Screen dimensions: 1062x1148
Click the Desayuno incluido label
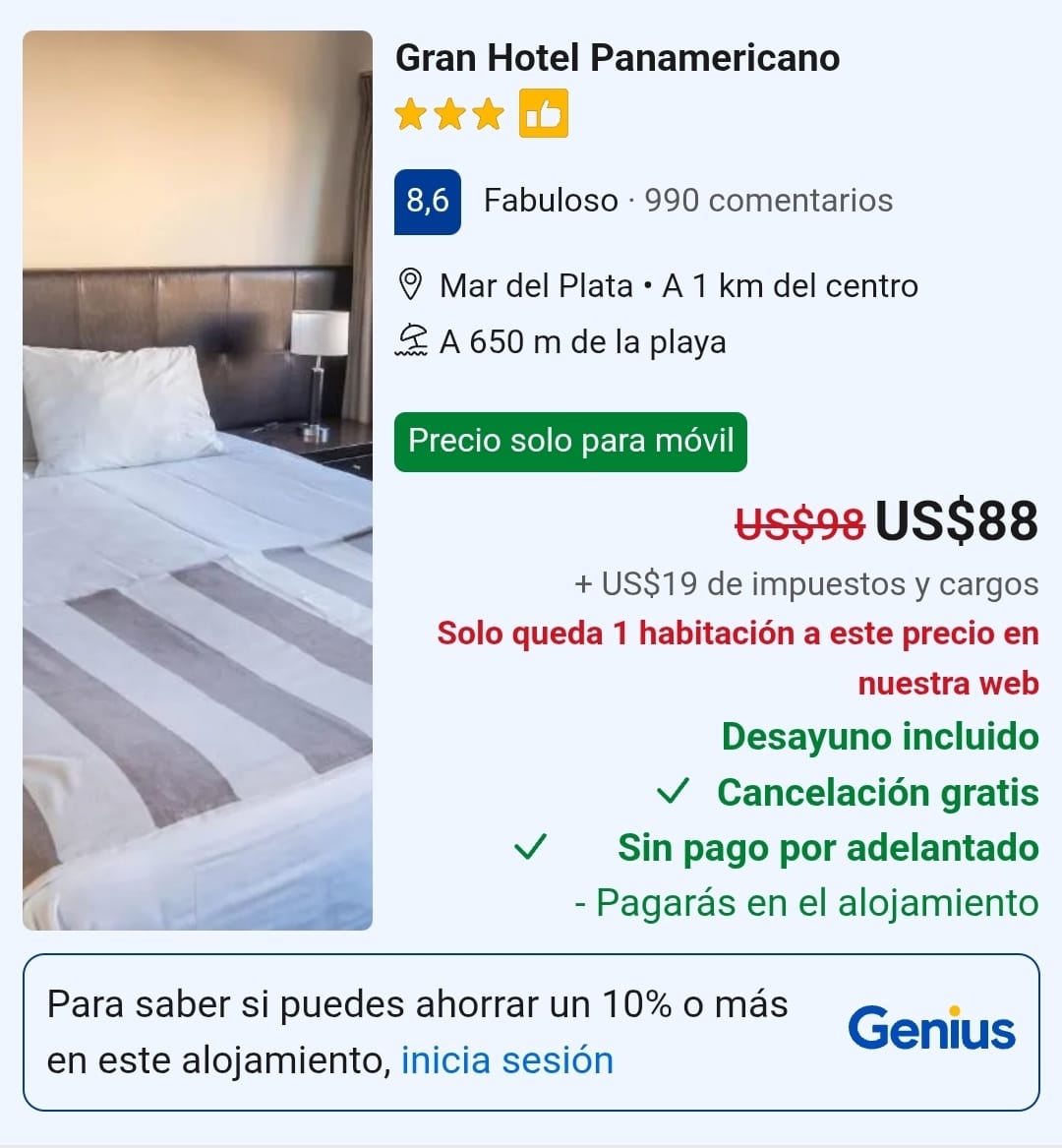(880, 737)
